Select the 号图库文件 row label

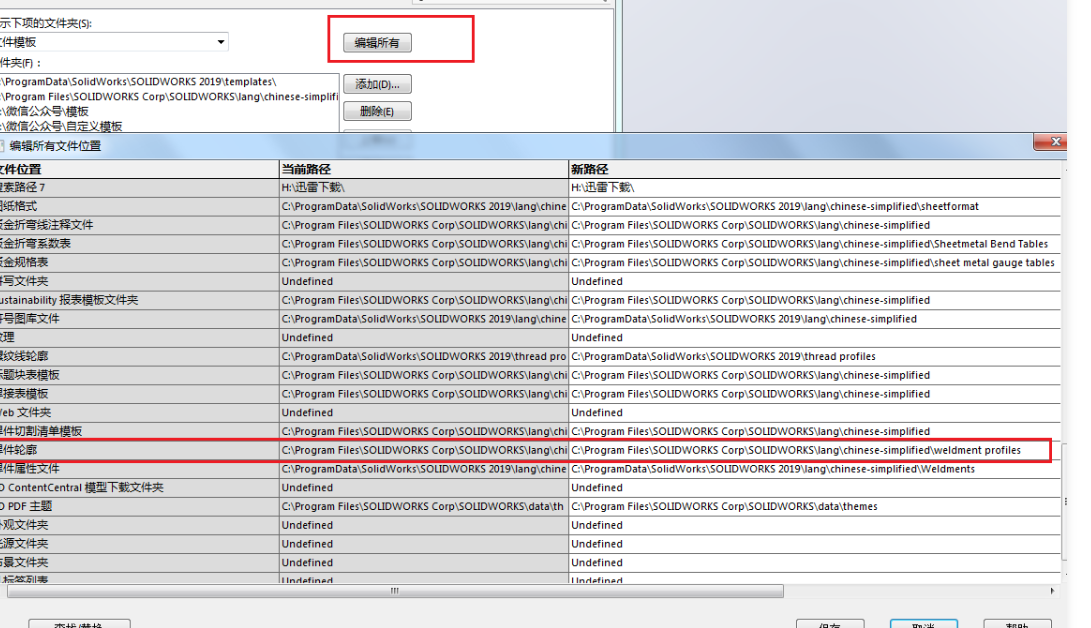coord(139,319)
